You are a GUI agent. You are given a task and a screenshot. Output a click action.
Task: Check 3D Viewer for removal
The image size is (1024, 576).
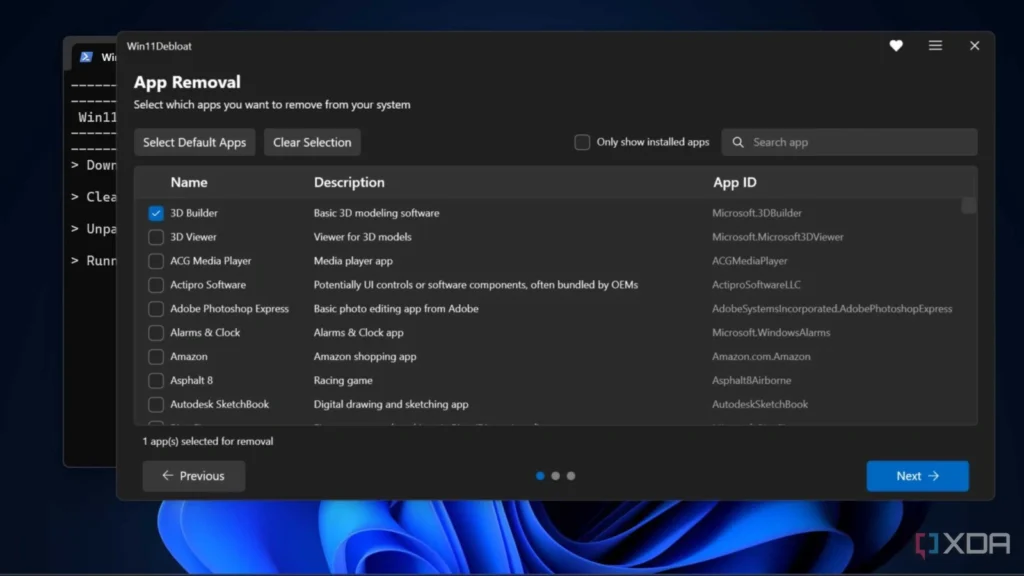coord(155,237)
